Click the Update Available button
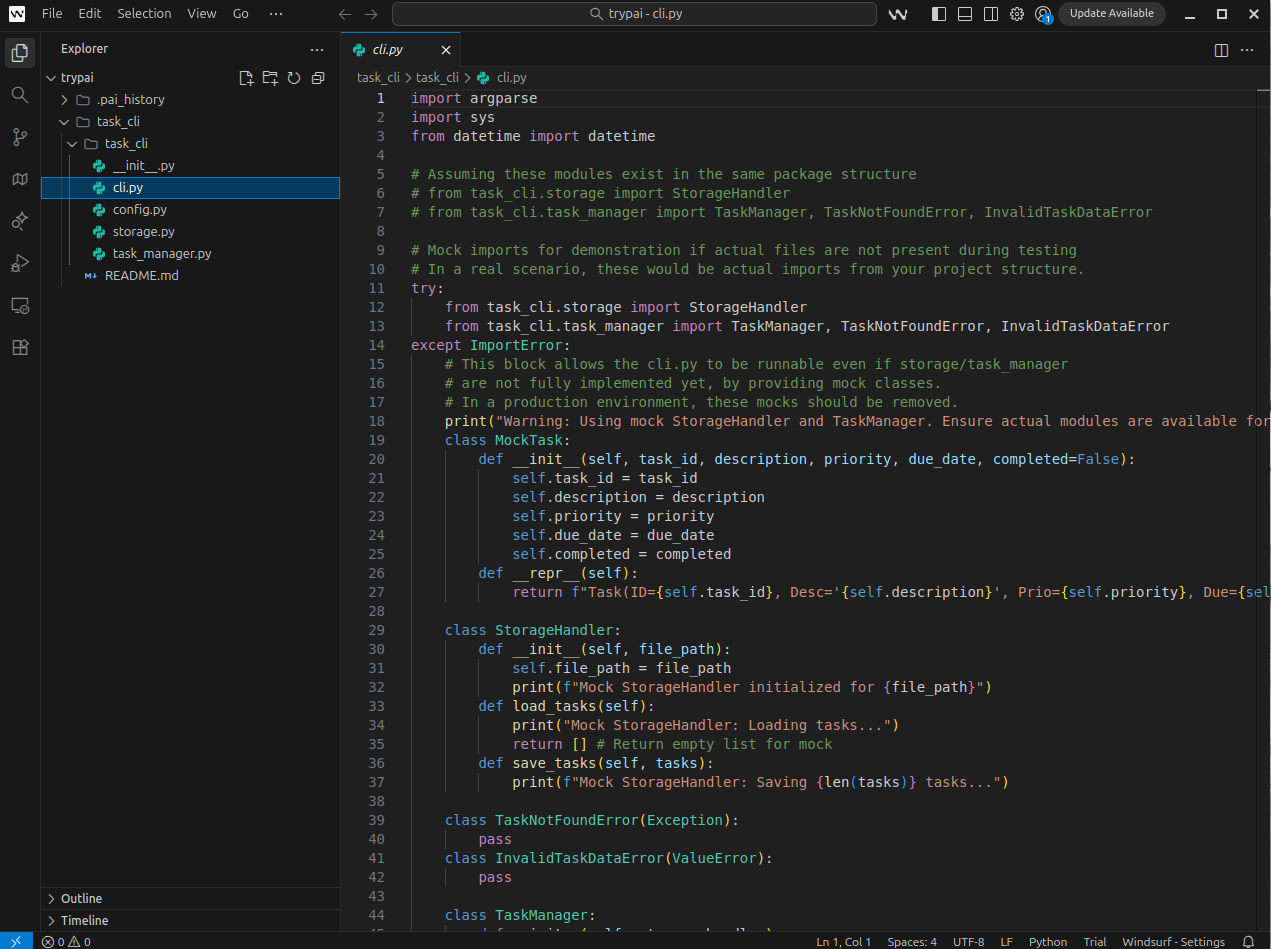The width and height of the screenshot is (1271, 949). [1111, 14]
